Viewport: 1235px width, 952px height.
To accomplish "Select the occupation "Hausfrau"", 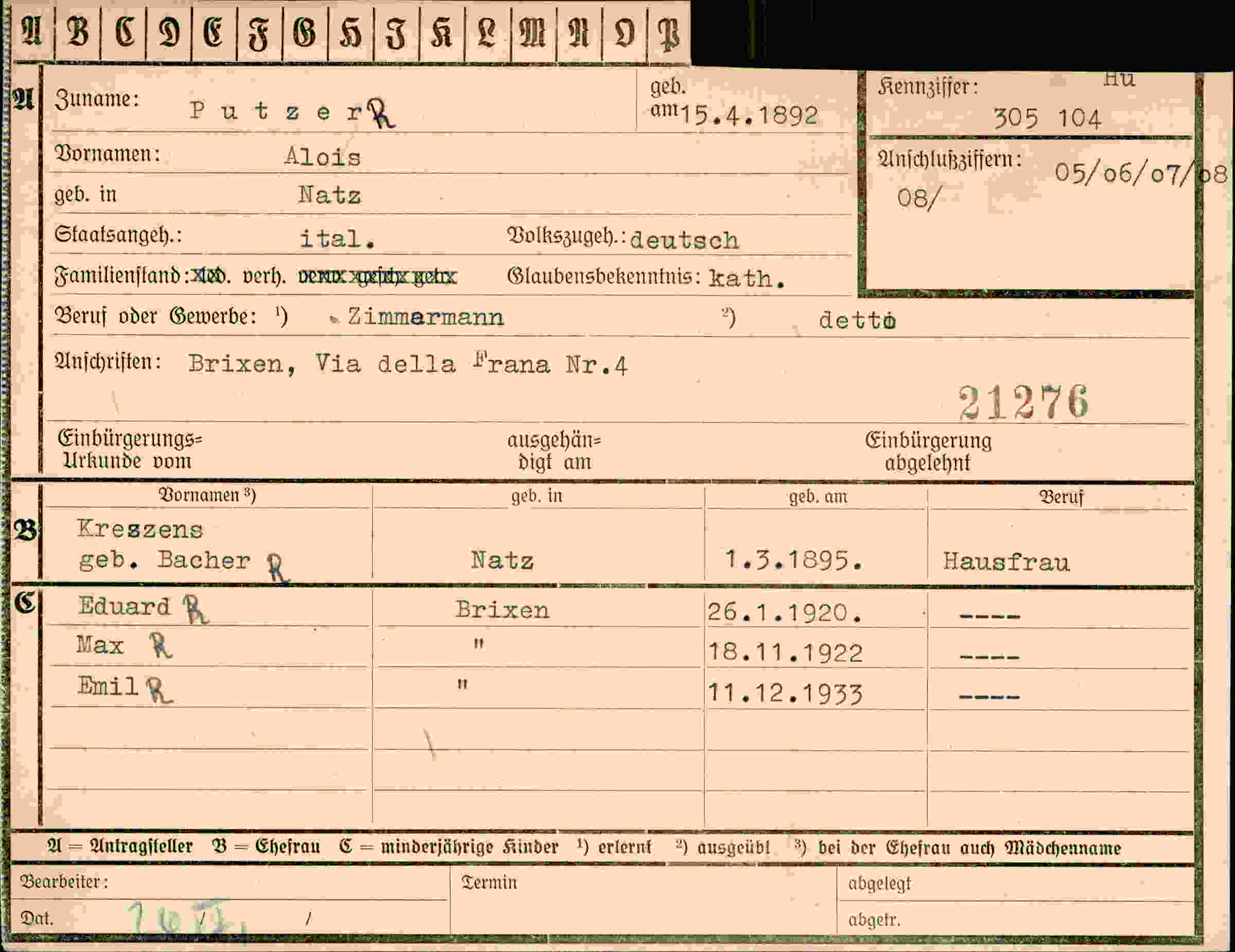I will click(1006, 562).
